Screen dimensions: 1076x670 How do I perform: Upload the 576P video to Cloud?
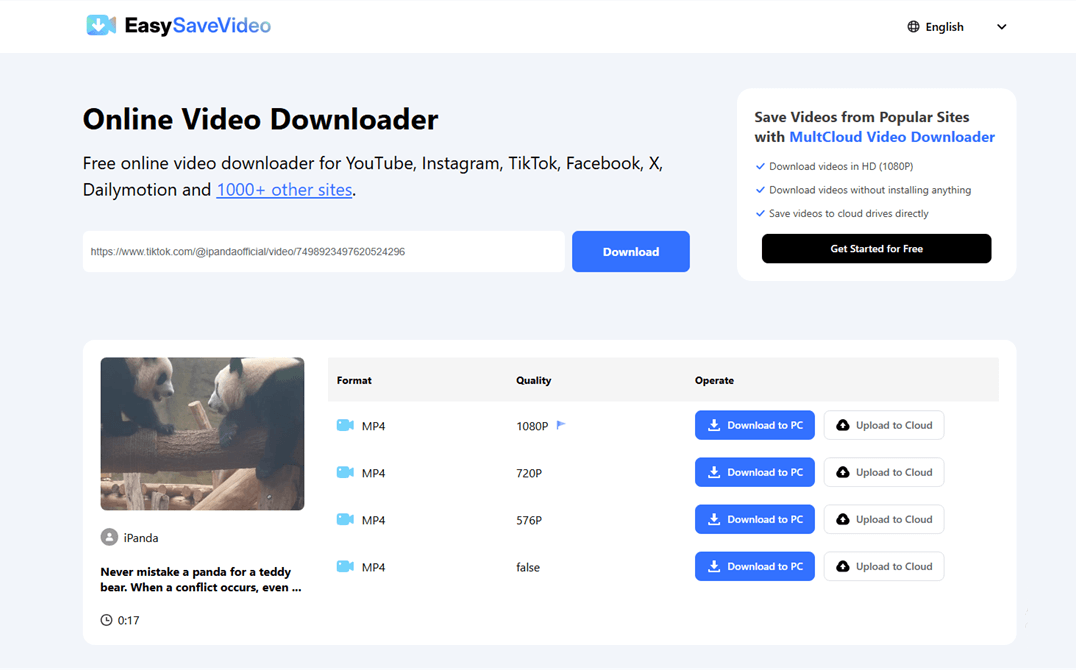coord(884,519)
